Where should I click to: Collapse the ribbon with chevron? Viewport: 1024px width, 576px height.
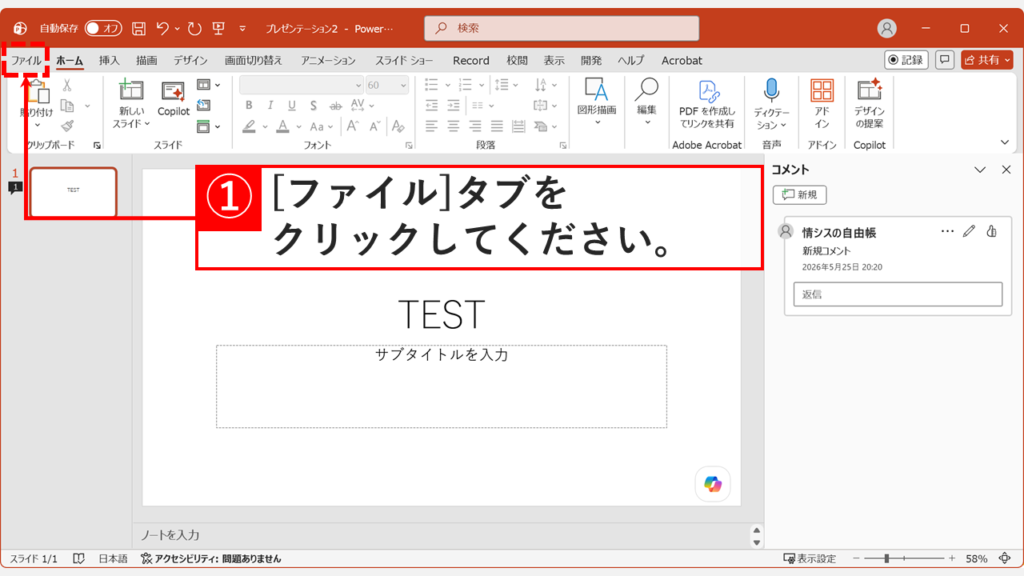[1004, 142]
